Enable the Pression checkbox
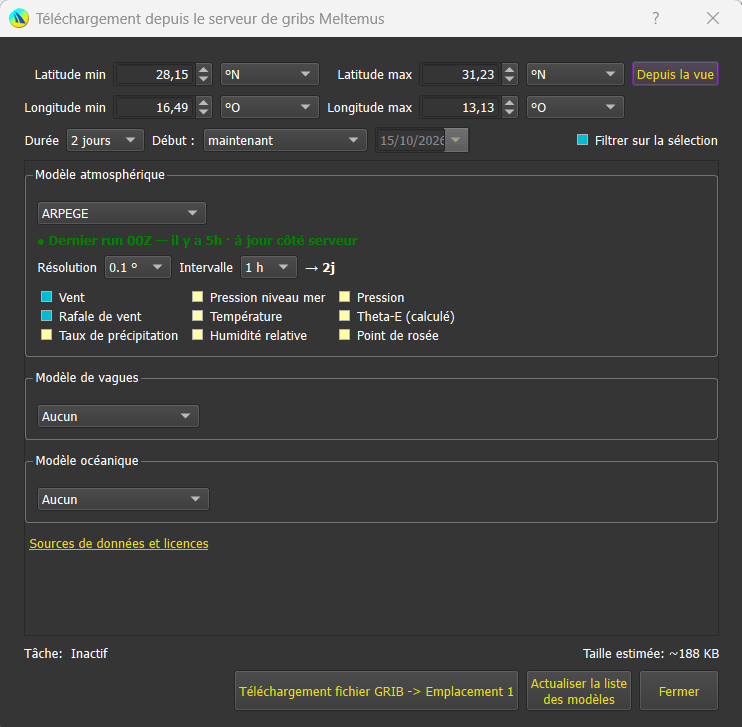Viewport: 742px width, 727px height. pos(344,297)
